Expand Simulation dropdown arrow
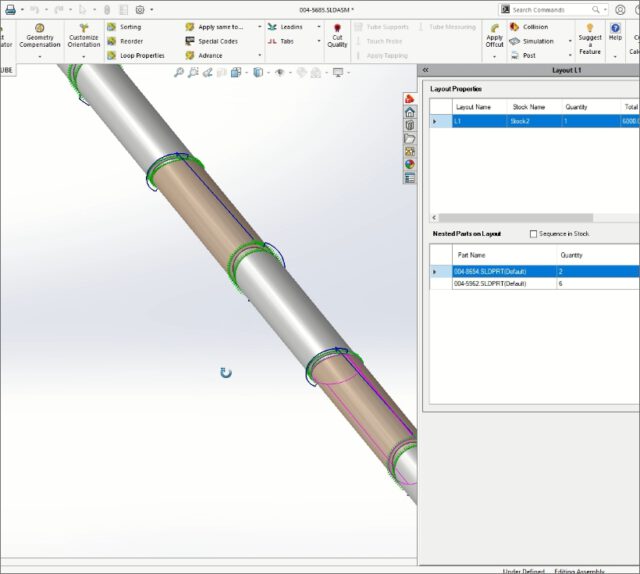Screen dimensions: 640x574 570,41
